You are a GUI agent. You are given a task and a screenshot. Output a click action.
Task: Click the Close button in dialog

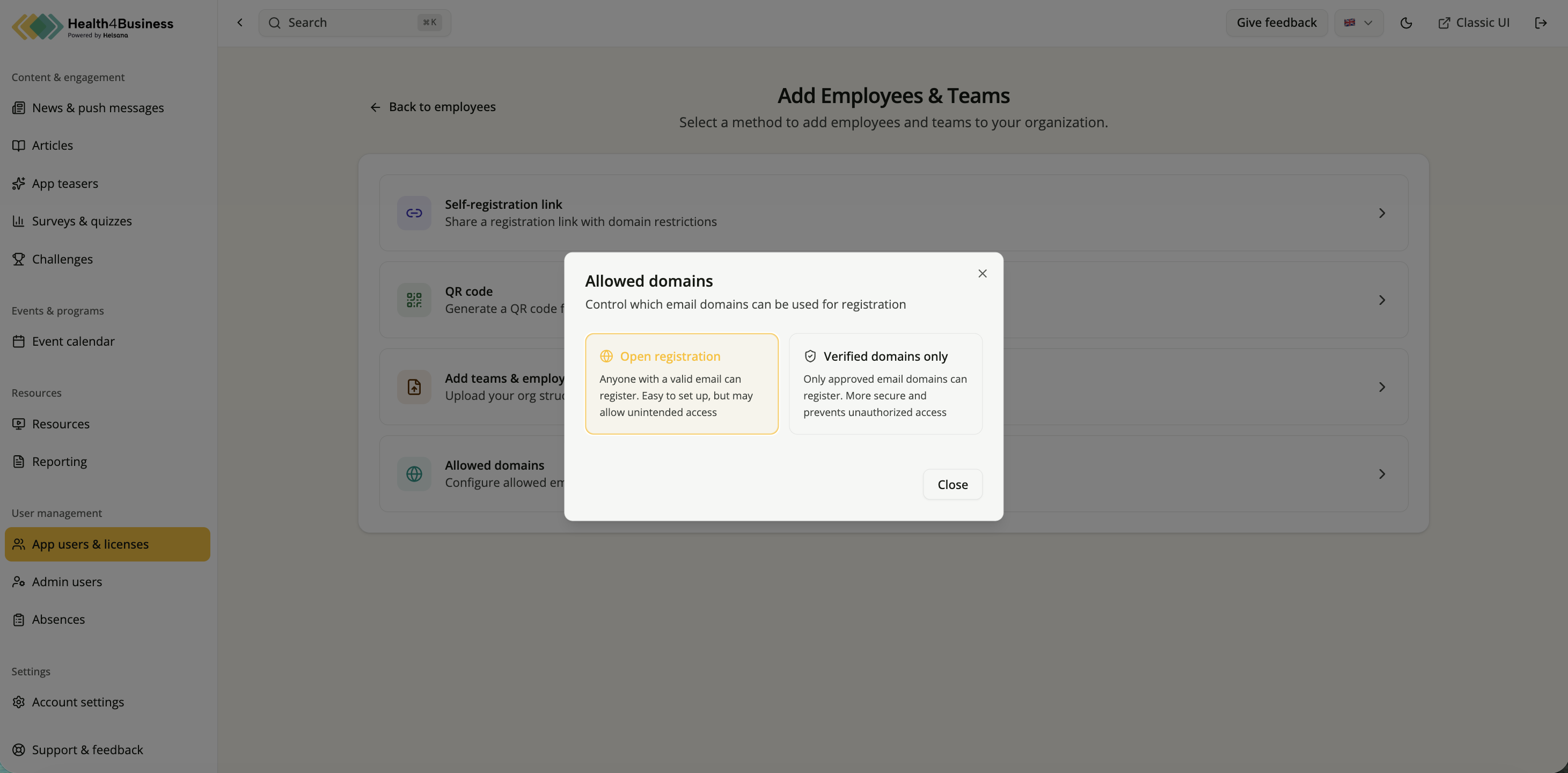pos(952,484)
